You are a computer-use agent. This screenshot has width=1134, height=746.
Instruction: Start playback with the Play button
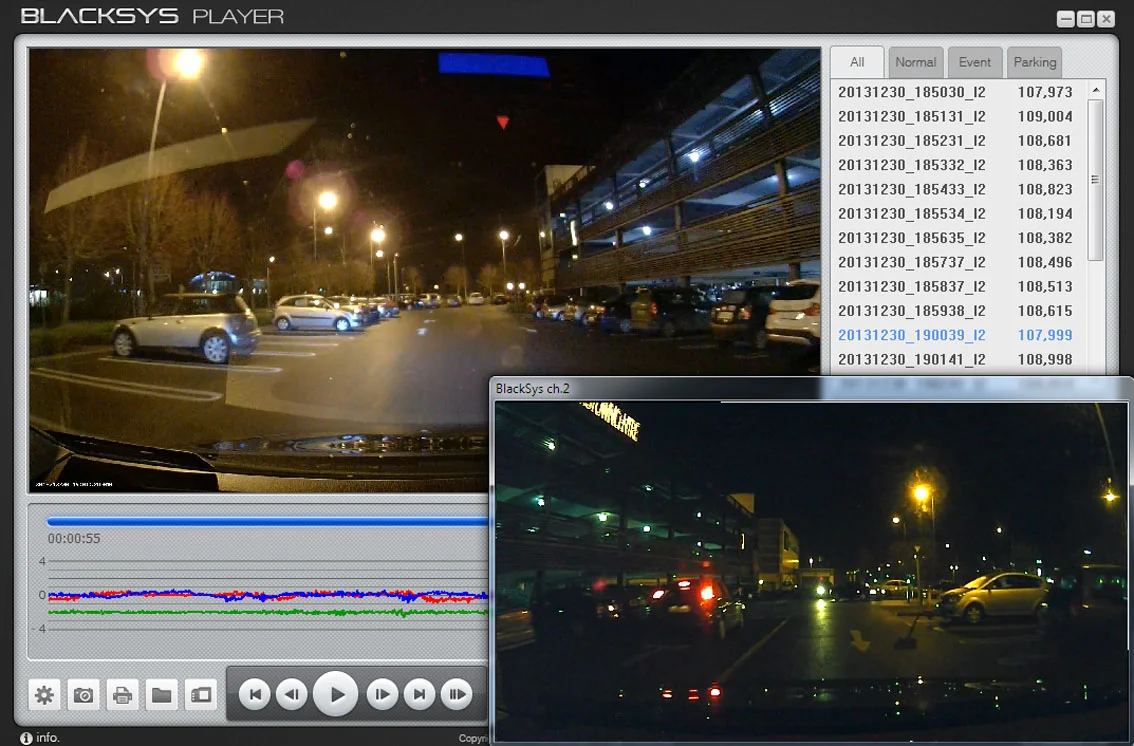tap(336, 694)
